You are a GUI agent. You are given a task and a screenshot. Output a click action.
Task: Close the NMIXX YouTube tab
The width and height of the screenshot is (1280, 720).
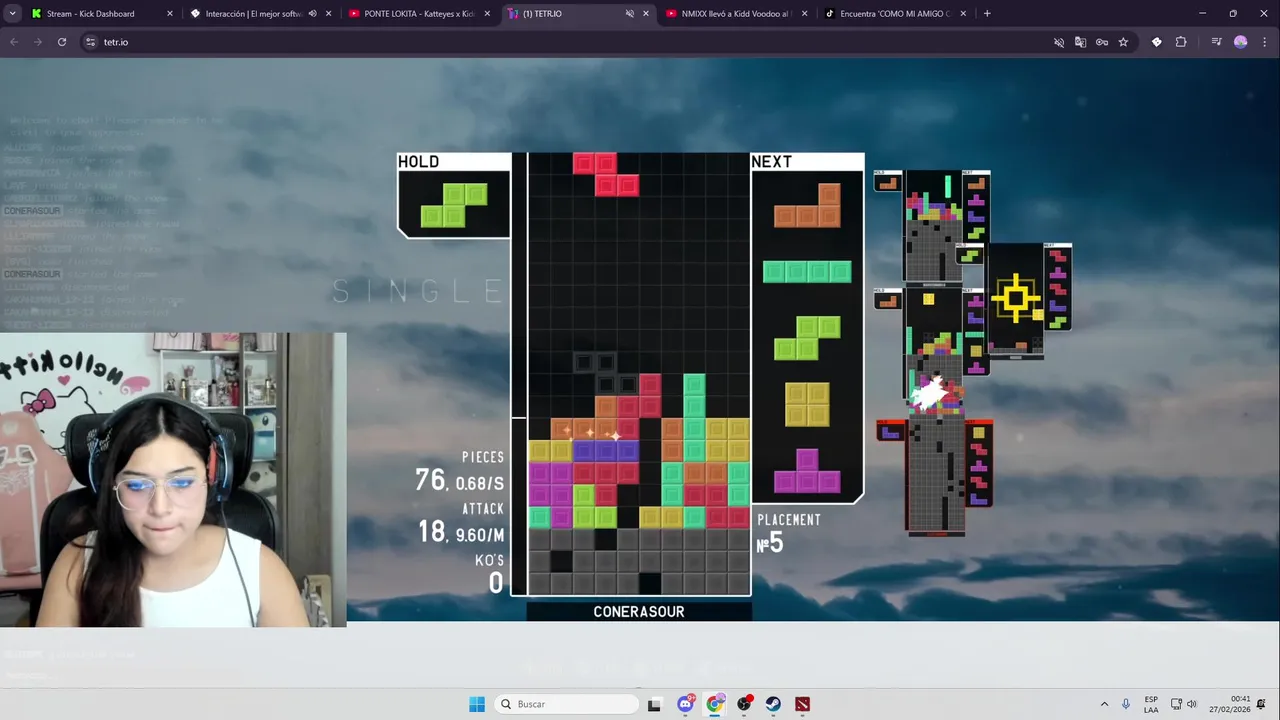tap(804, 14)
